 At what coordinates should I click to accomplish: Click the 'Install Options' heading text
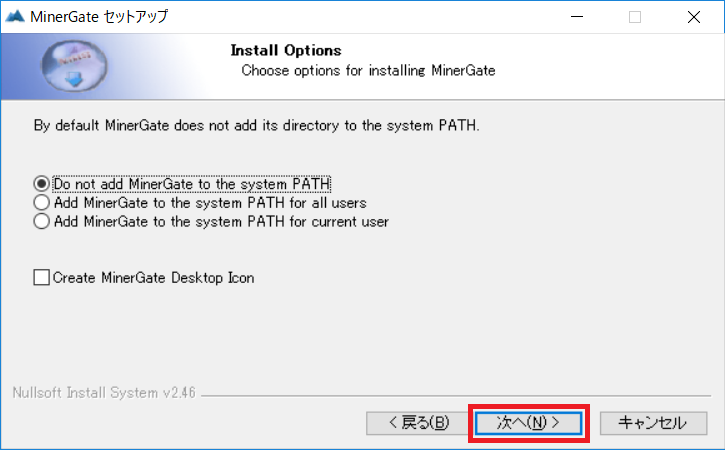pyautogui.click(x=286, y=50)
